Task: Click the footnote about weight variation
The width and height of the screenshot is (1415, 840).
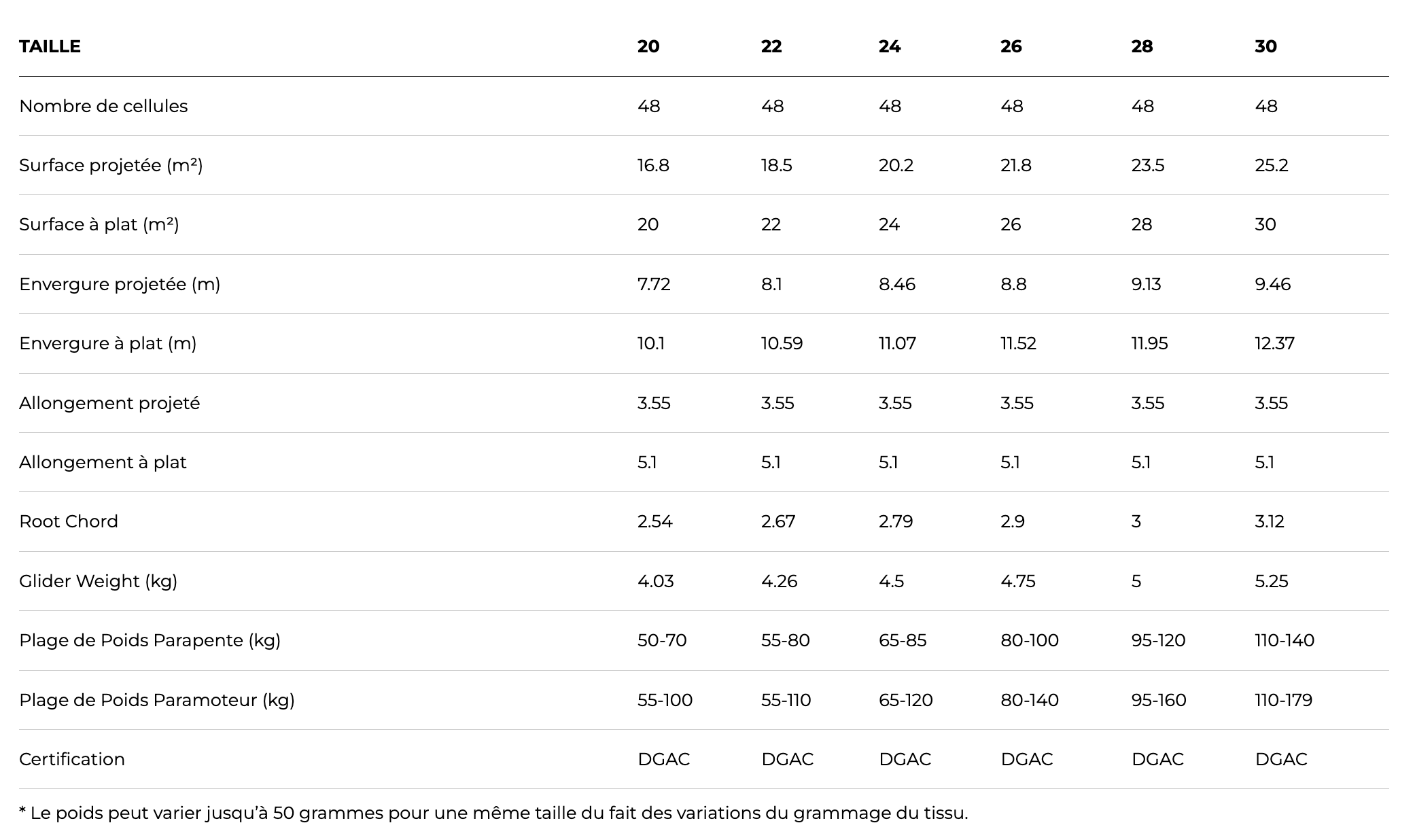Action: pos(493,813)
